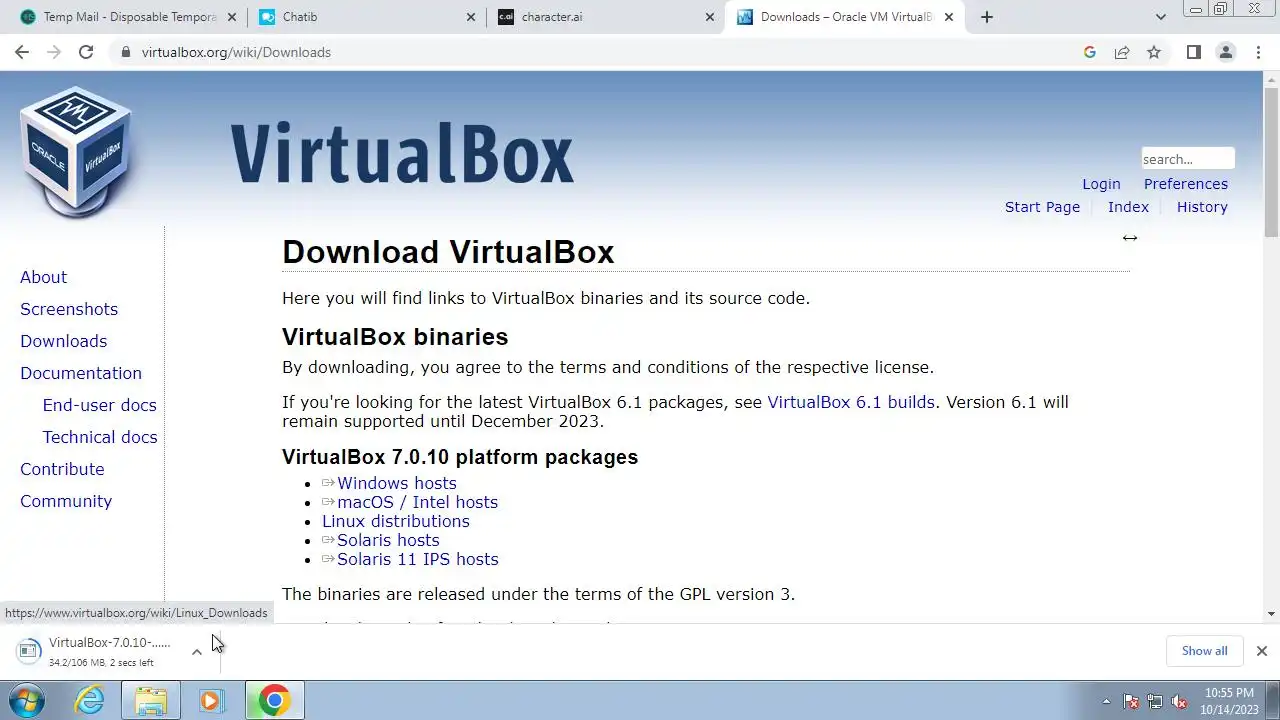Open the Chrome profile icon

pos(1226,52)
